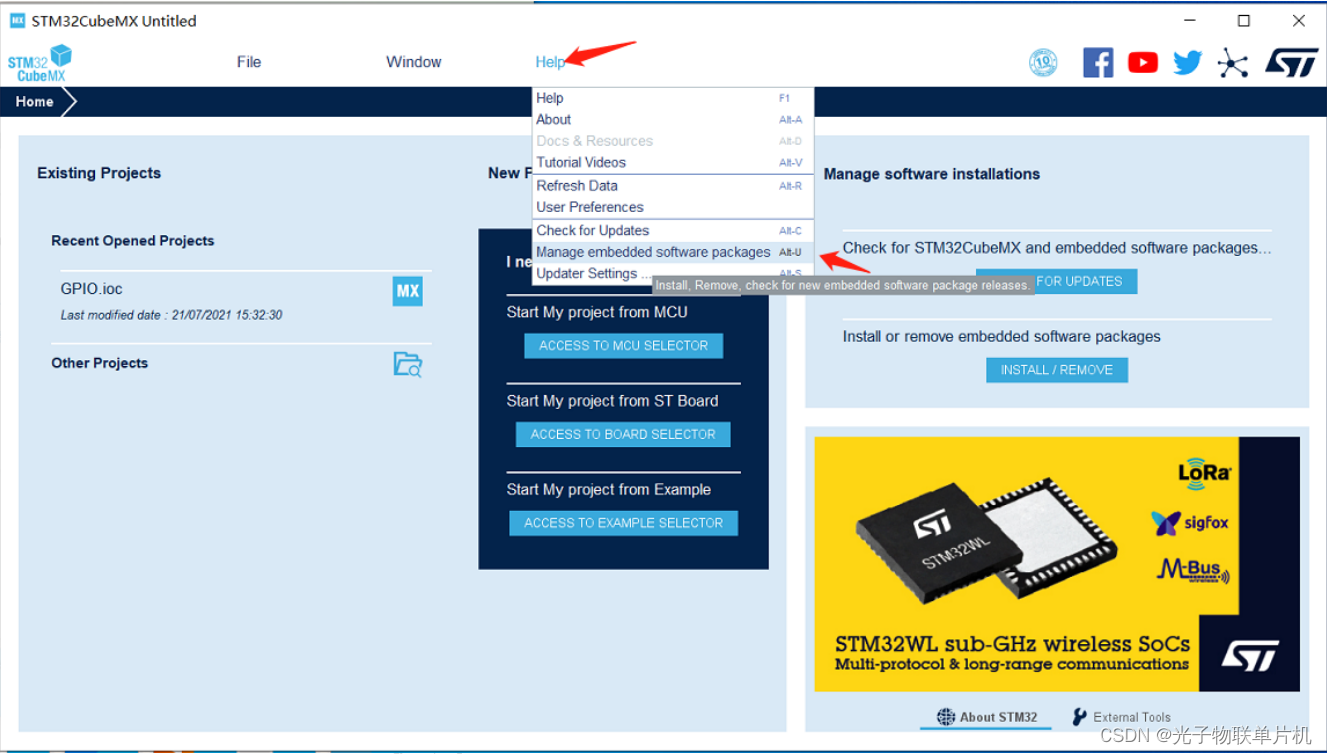Open the File menu
The width and height of the screenshot is (1327, 754).
point(249,62)
